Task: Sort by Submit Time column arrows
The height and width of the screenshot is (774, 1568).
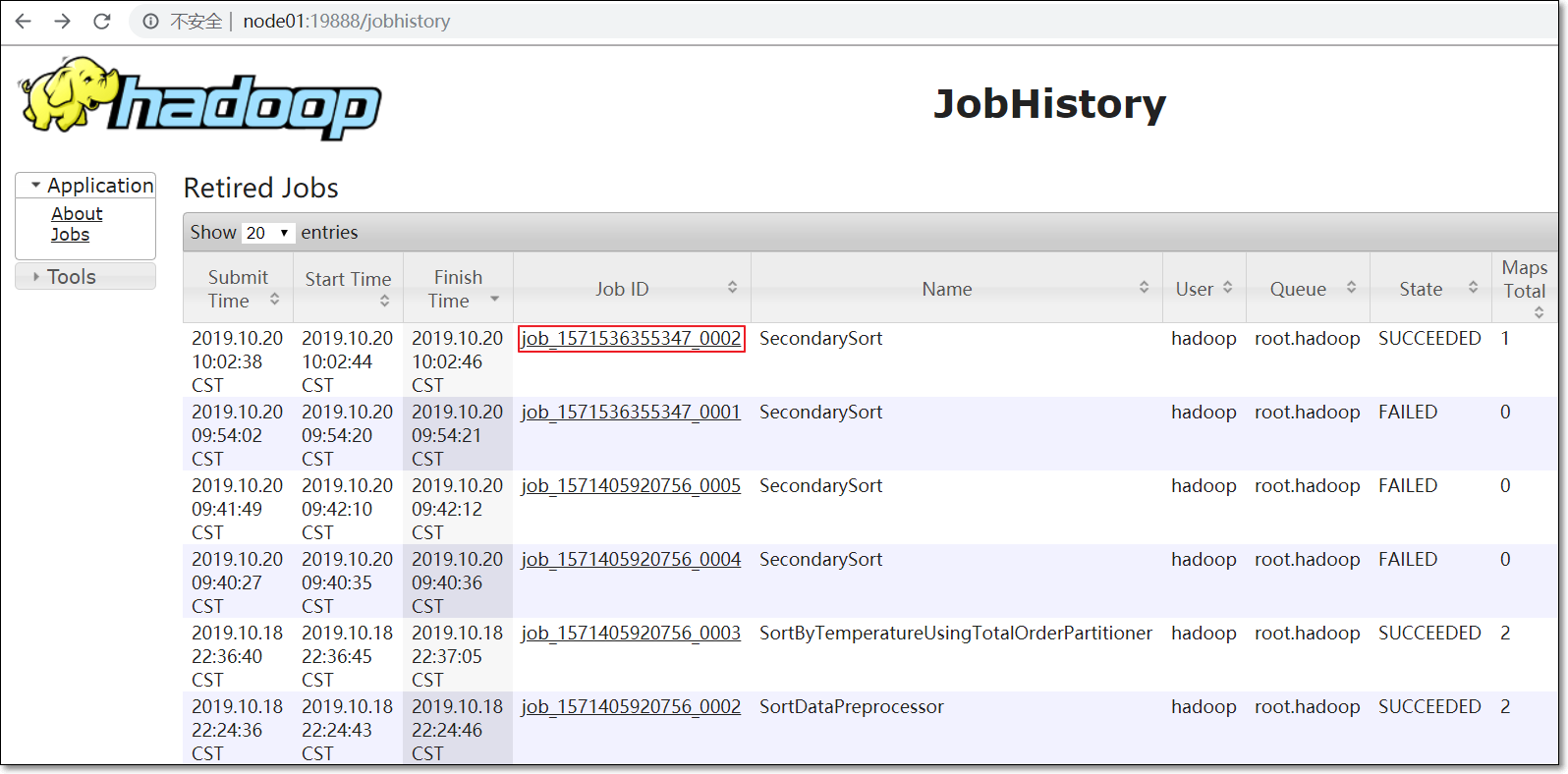Action: pos(275,299)
